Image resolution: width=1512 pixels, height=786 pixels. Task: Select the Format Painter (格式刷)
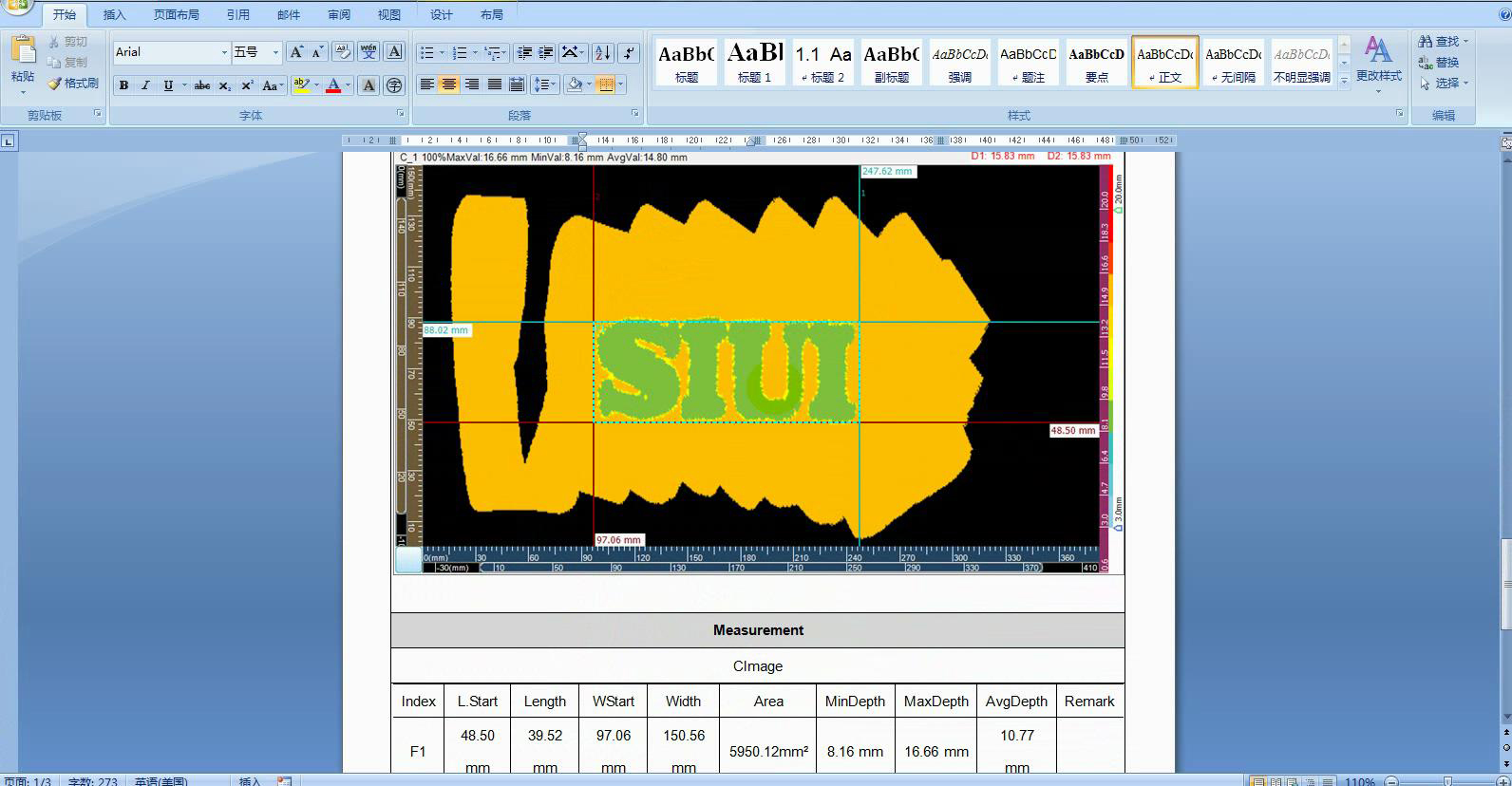tap(73, 84)
